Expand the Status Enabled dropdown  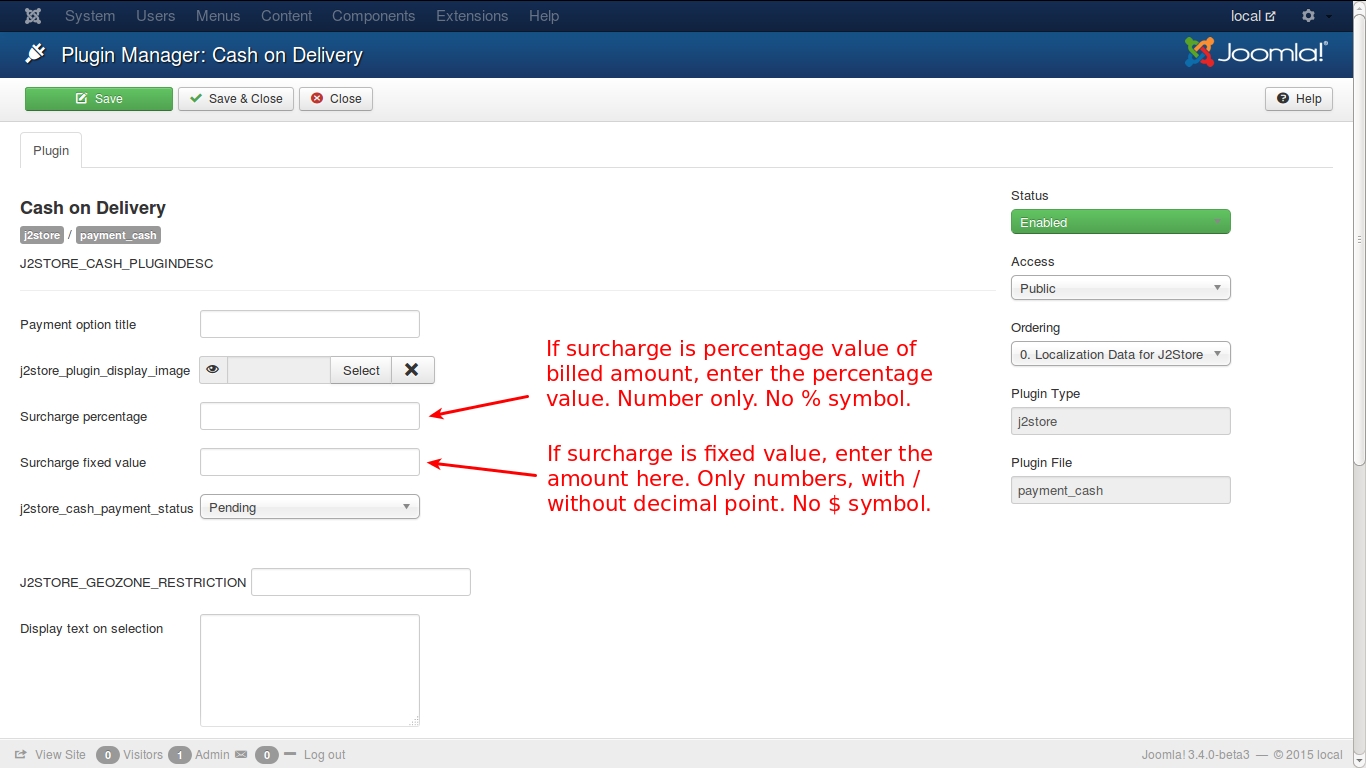point(1120,222)
